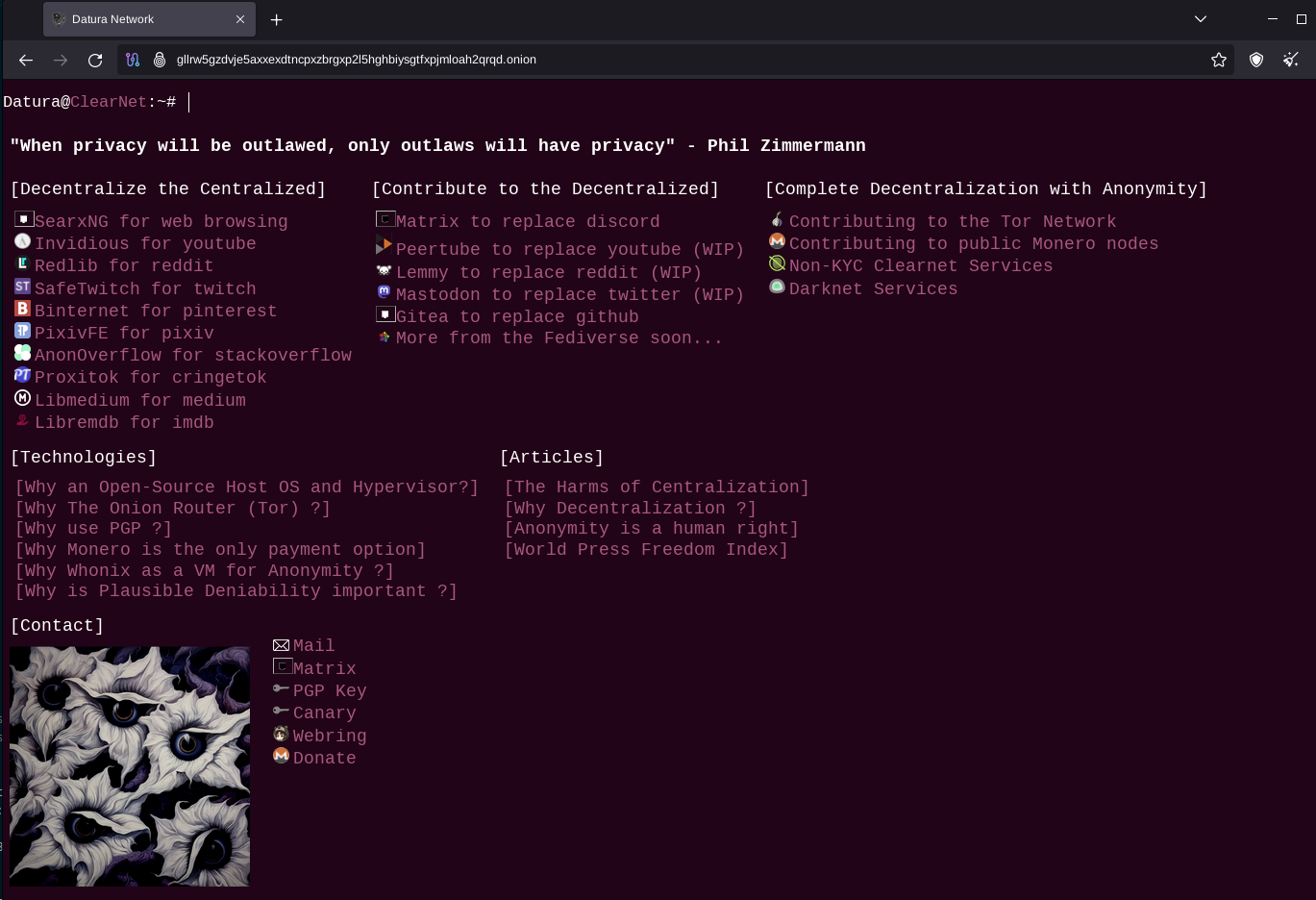
Task: Click the Webring avatar icon
Action: click(x=282, y=734)
